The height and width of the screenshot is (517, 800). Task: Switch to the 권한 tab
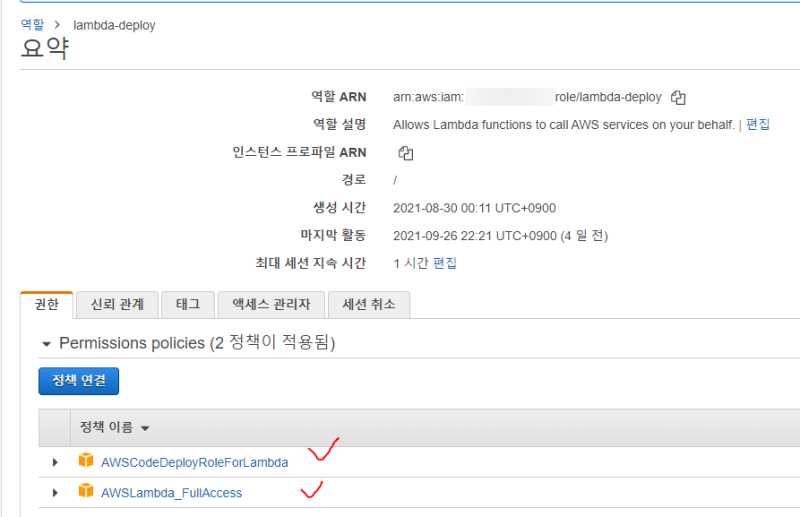[46, 305]
